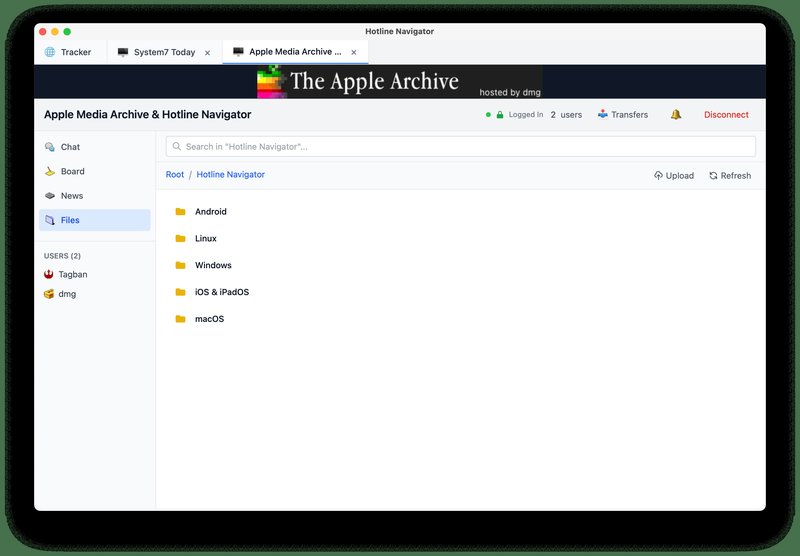
Task: Refresh the file listing
Action: click(730, 175)
